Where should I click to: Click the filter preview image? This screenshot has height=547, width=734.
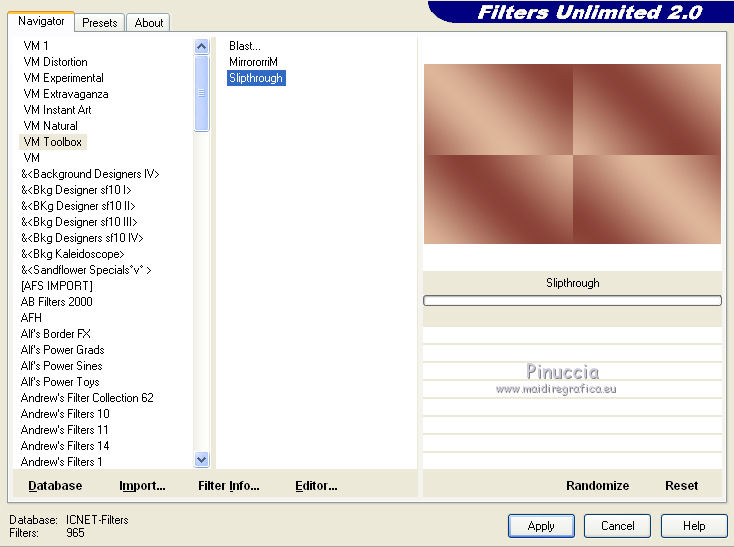click(572, 154)
